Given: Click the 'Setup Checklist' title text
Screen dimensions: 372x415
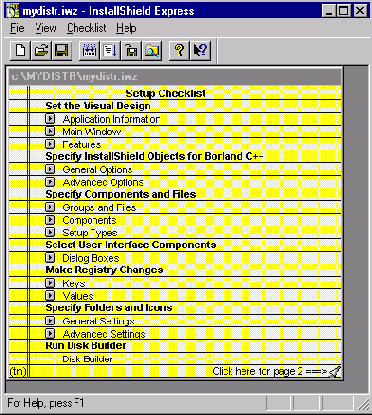Looking at the screenshot, I should tap(166, 93).
